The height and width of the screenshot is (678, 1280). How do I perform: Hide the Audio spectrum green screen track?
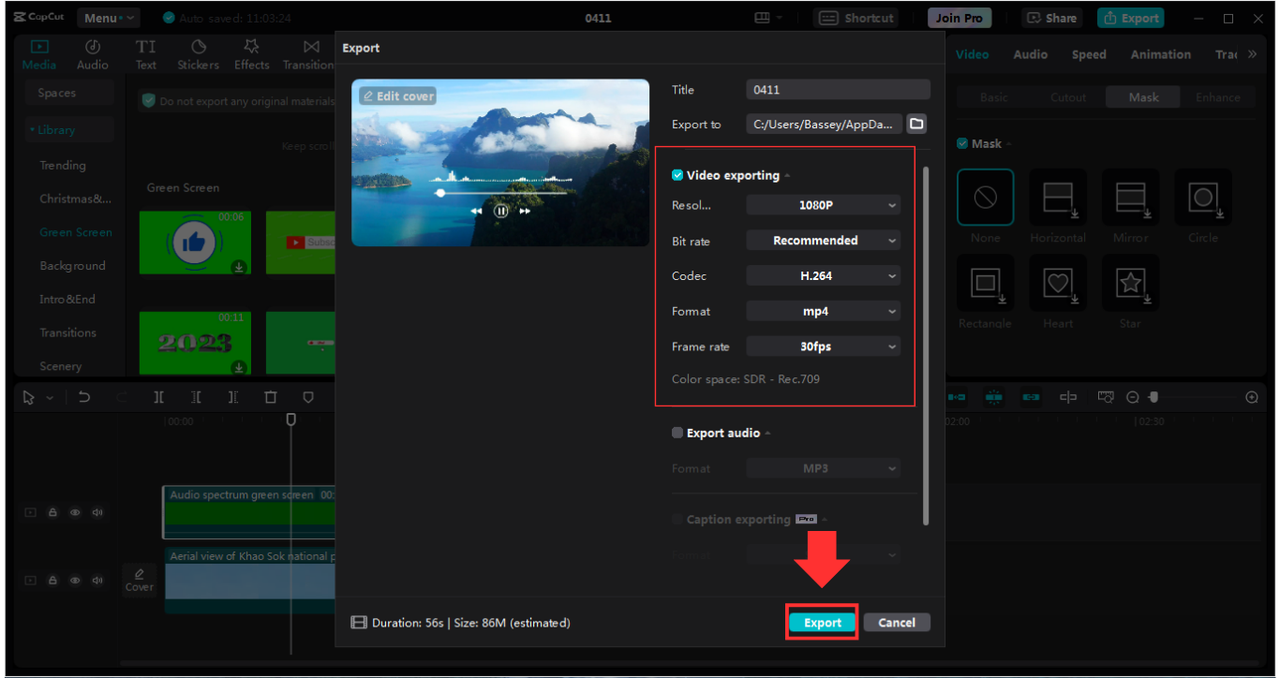click(x=75, y=512)
